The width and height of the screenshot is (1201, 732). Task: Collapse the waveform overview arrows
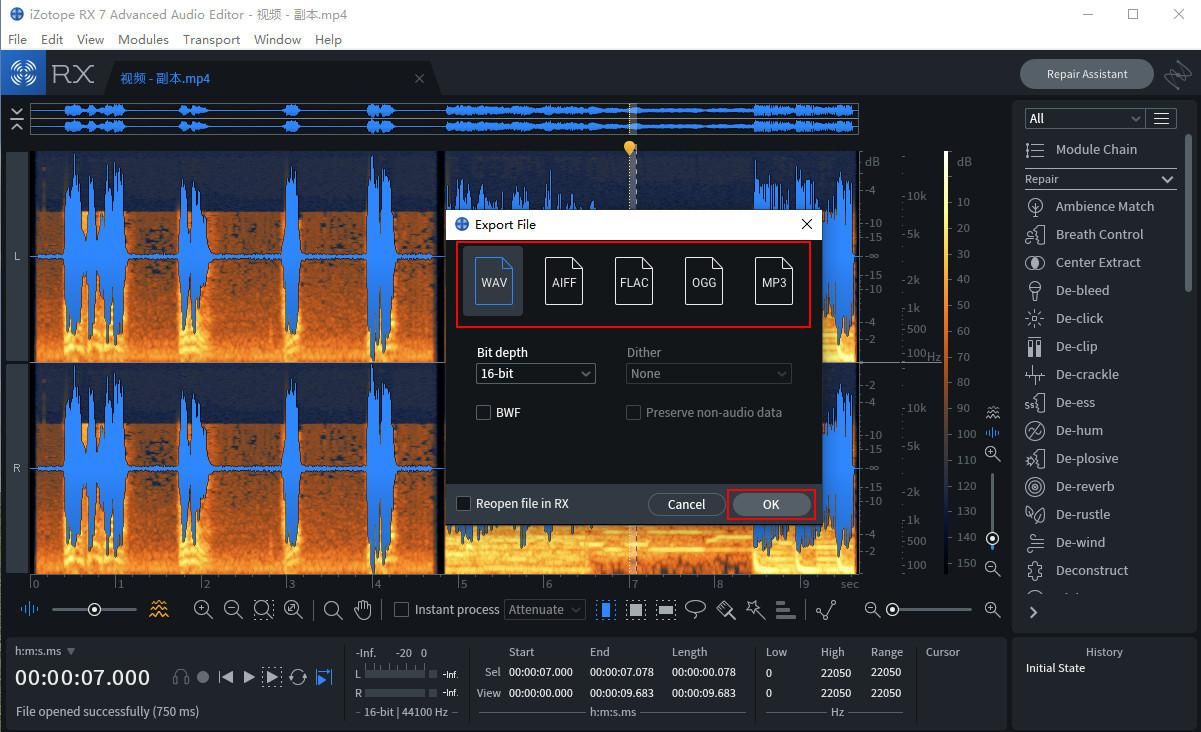[x=17, y=119]
